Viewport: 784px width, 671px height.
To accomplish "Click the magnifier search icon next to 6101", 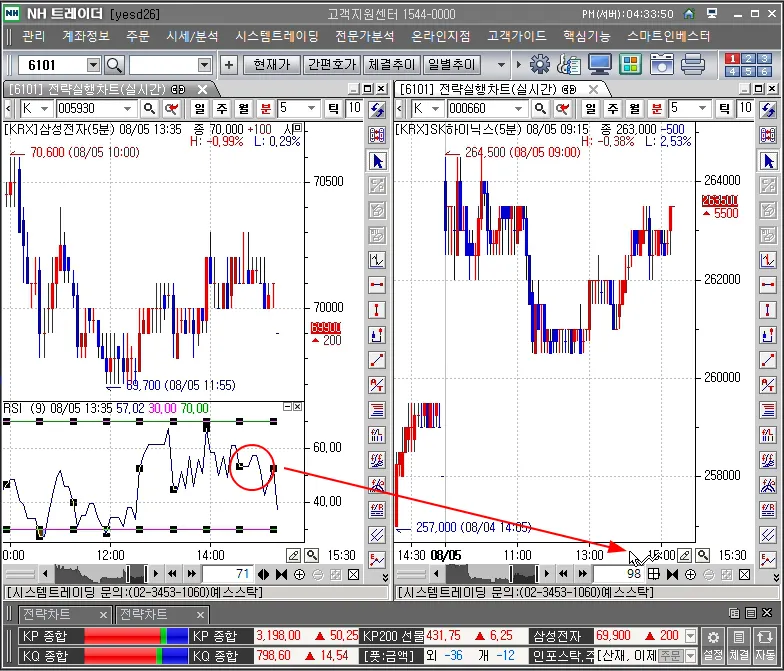I will [x=114, y=65].
